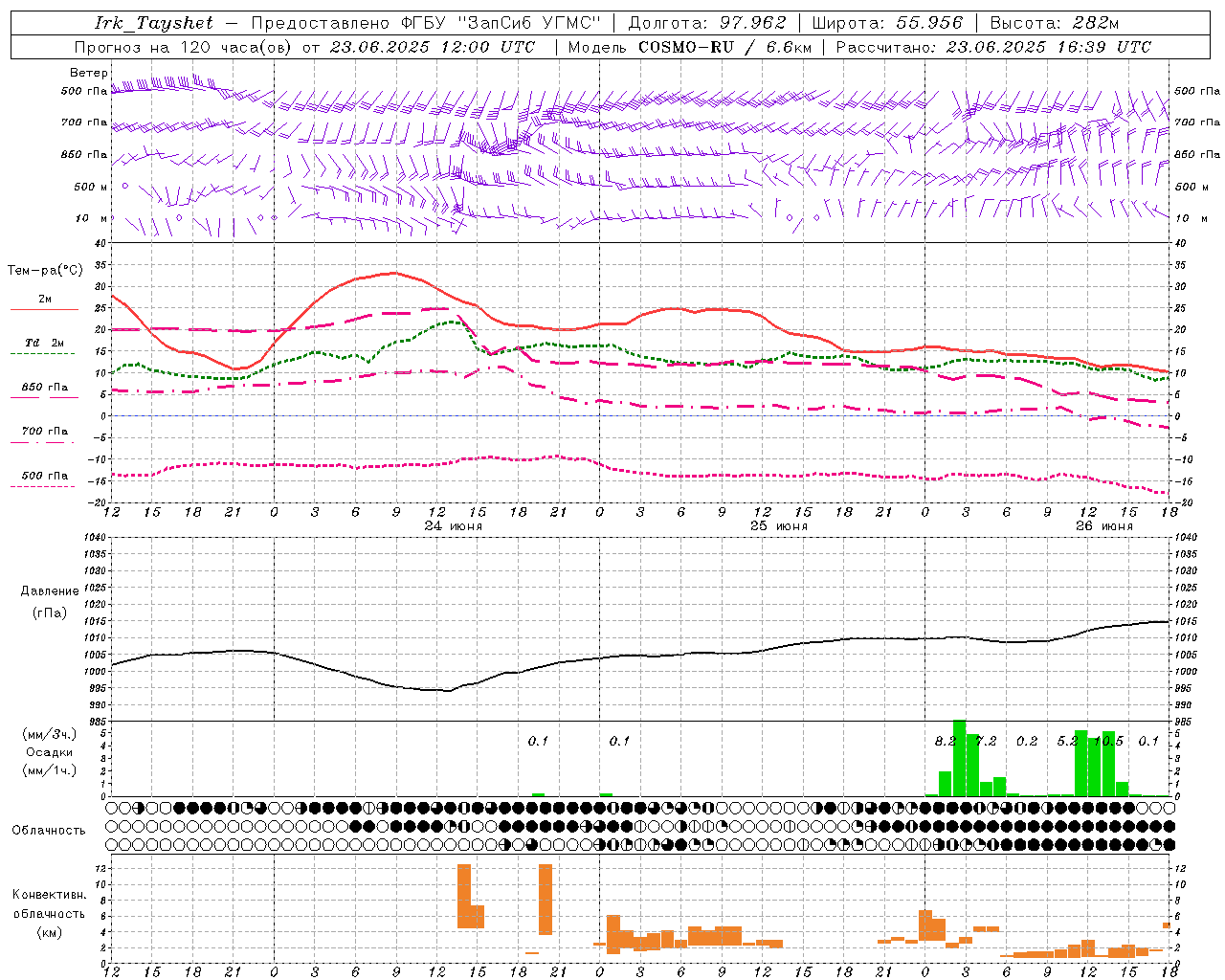1225x980 pixels.
Task: Click the (км) convective cloud unit label
Action: click(x=50, y=932)
